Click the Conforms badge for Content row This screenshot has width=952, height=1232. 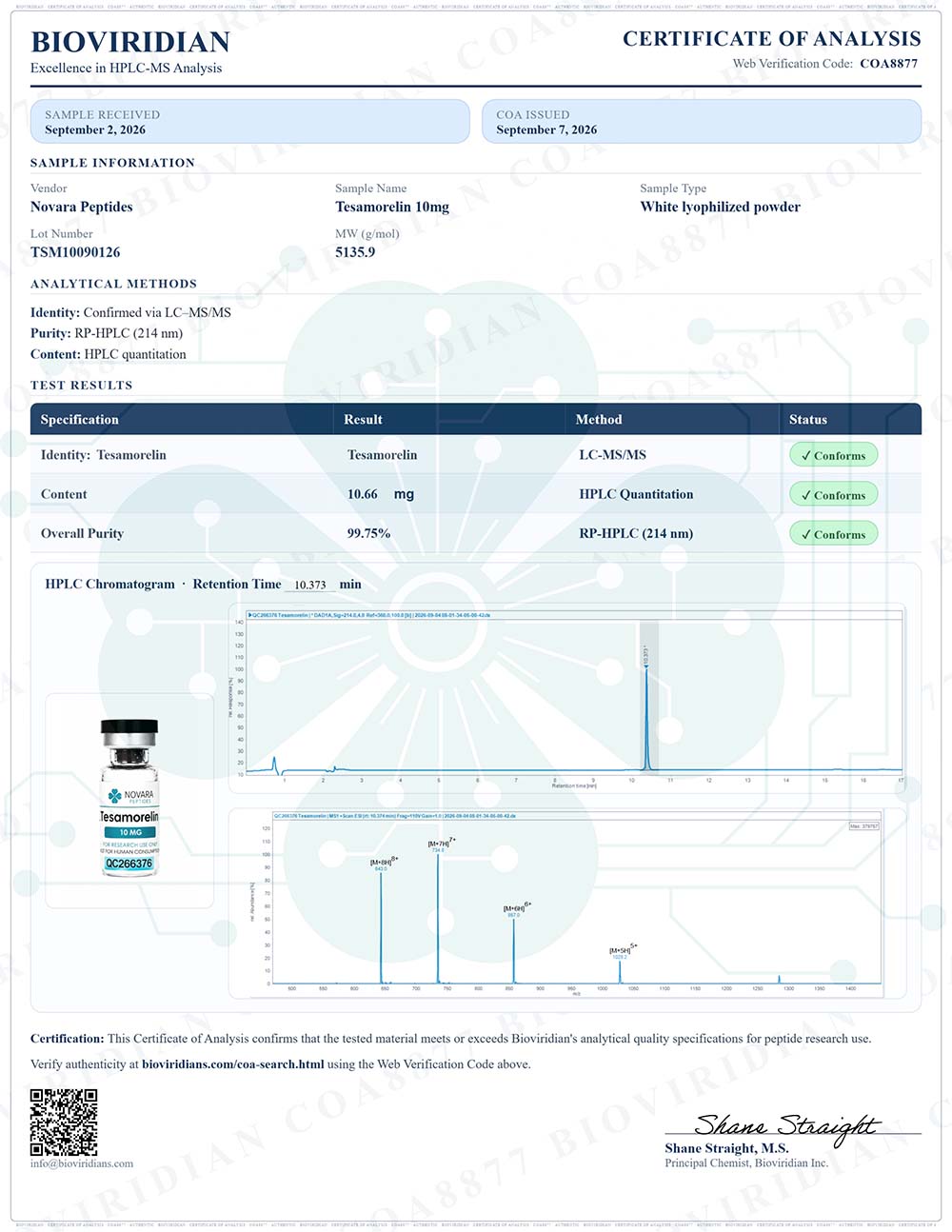833,495
